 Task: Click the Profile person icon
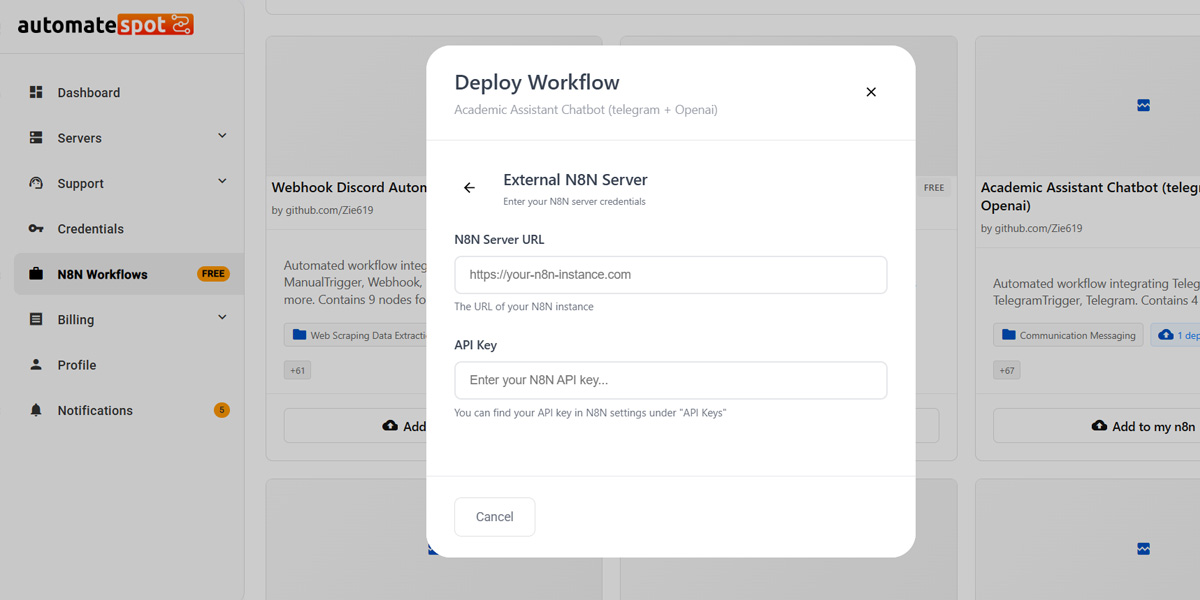point(36,365)
